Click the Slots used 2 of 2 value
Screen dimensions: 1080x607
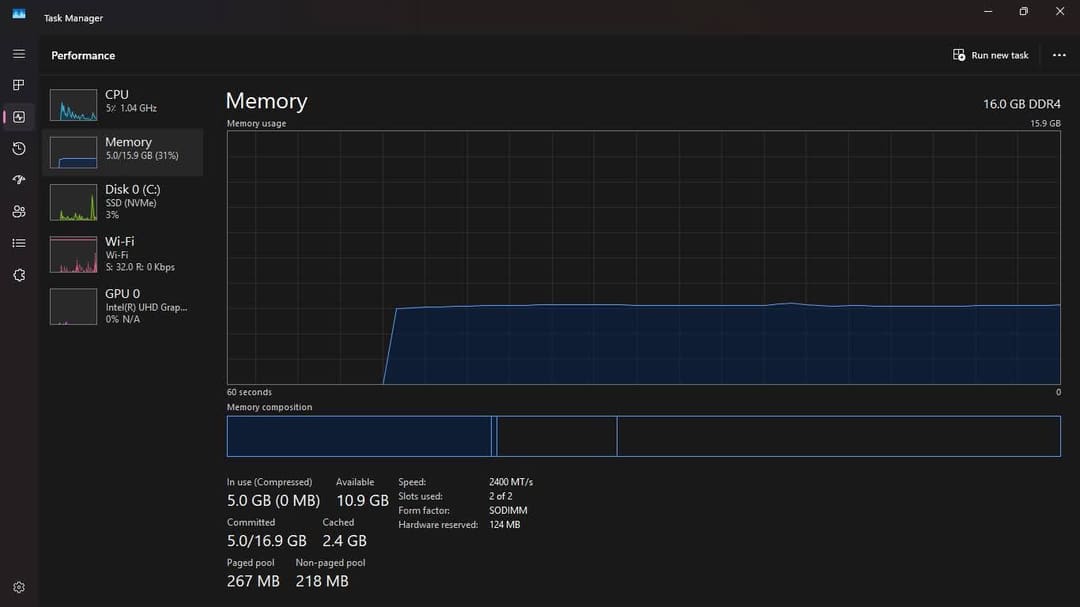[x=501, y=496]
